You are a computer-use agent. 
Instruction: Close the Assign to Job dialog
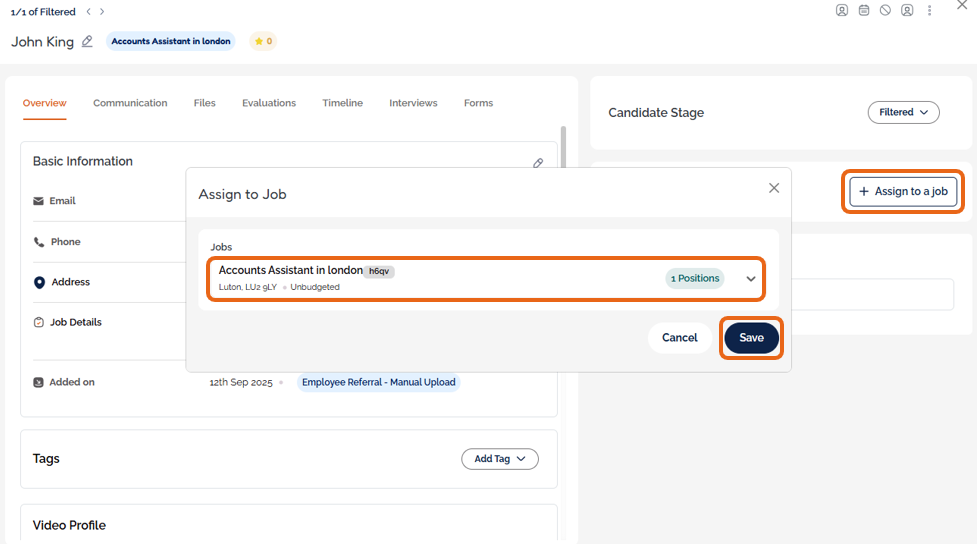774,188
